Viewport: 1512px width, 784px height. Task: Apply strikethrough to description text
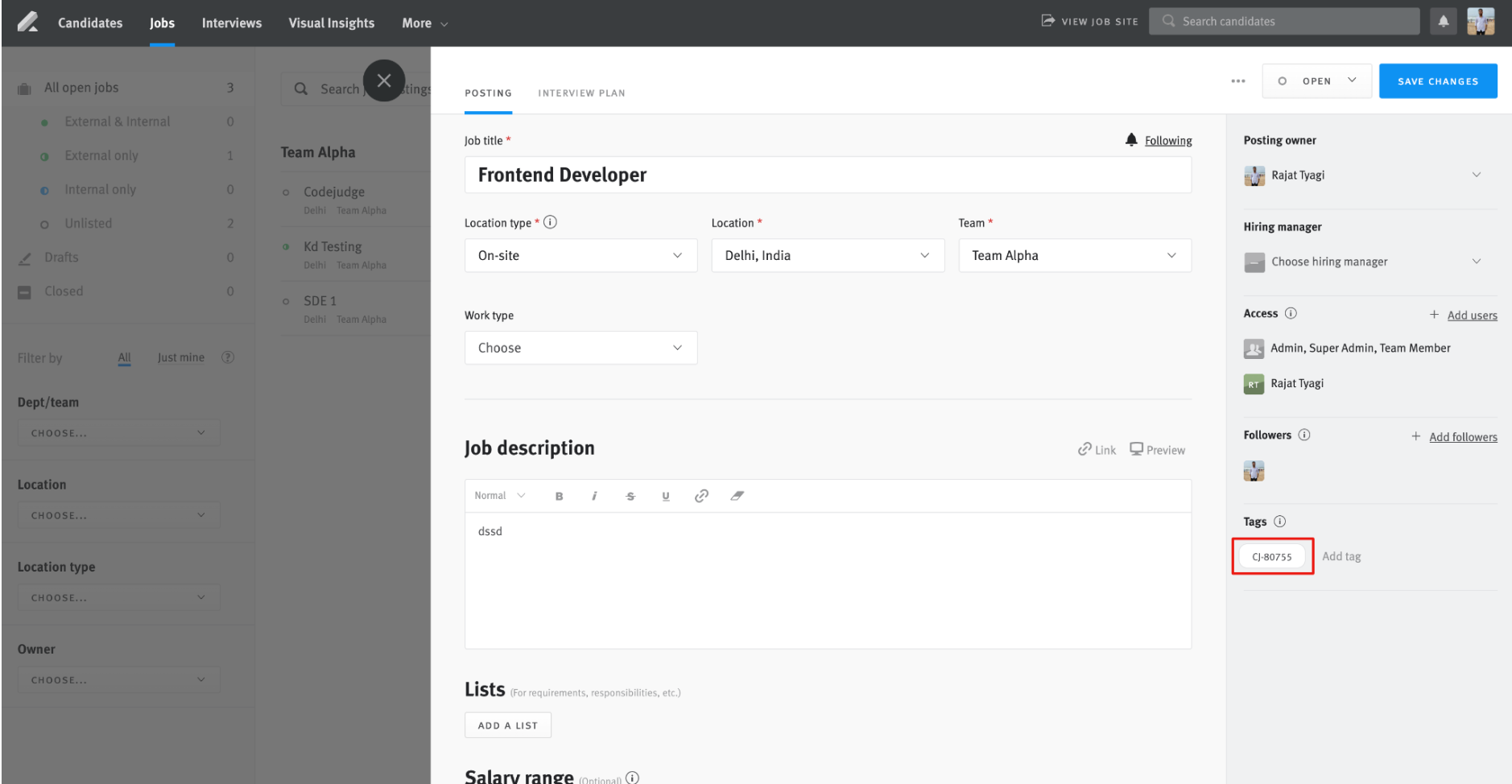click(630, 495)
